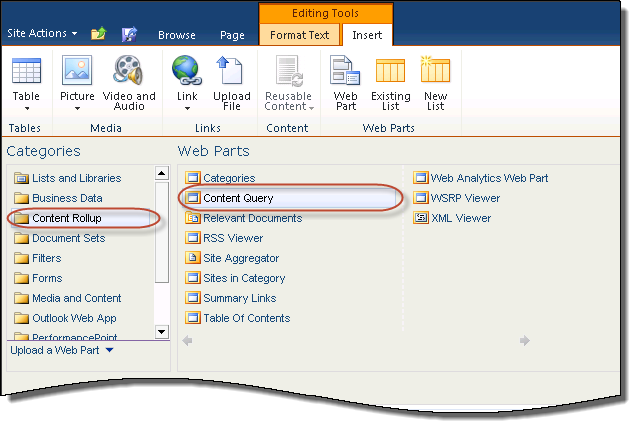The image size is (636, 429).
Task: Choose the Site Aggregator web part
Action: (232, 258)
